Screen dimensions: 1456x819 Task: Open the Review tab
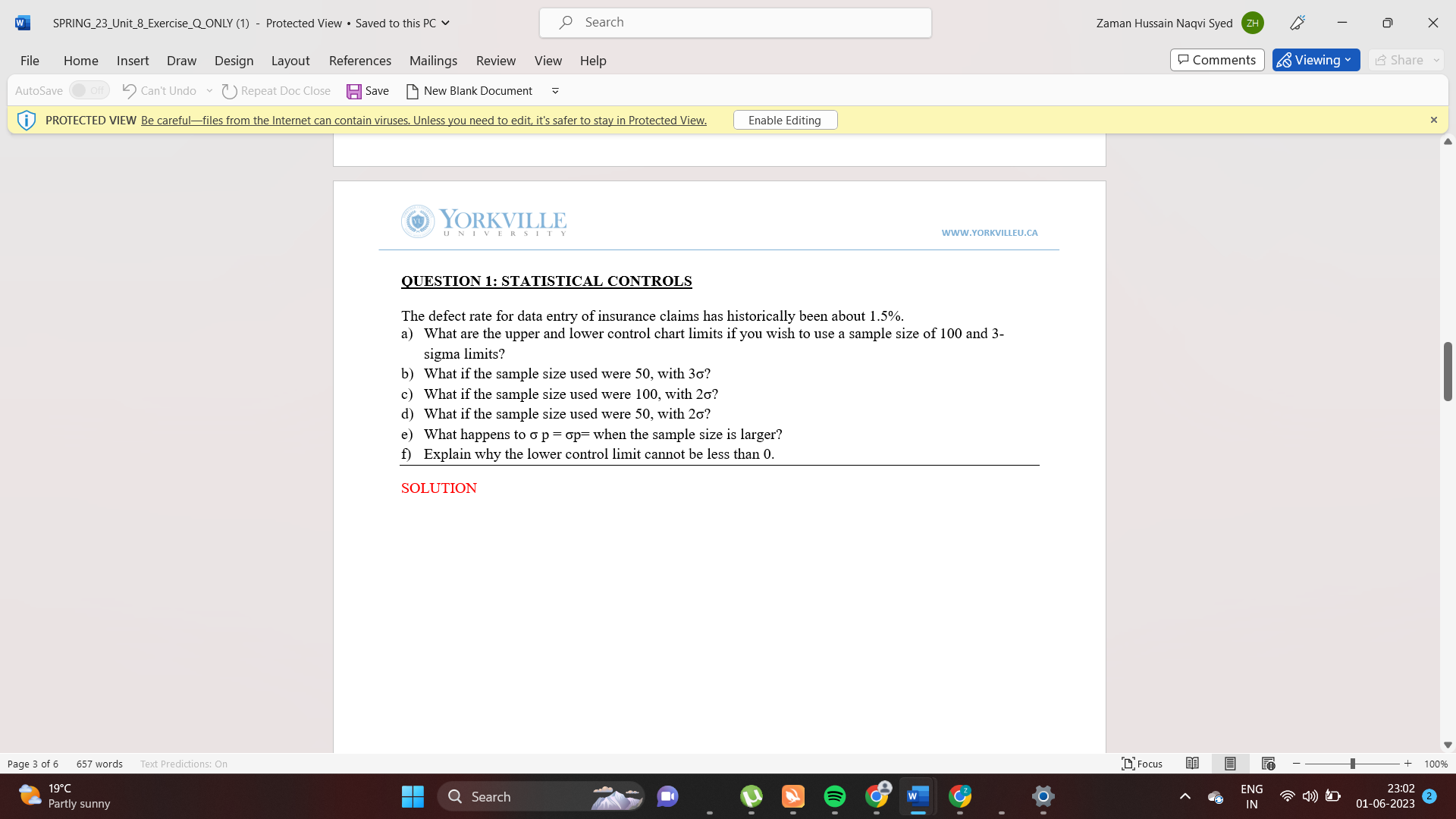(x=496, y=61)
